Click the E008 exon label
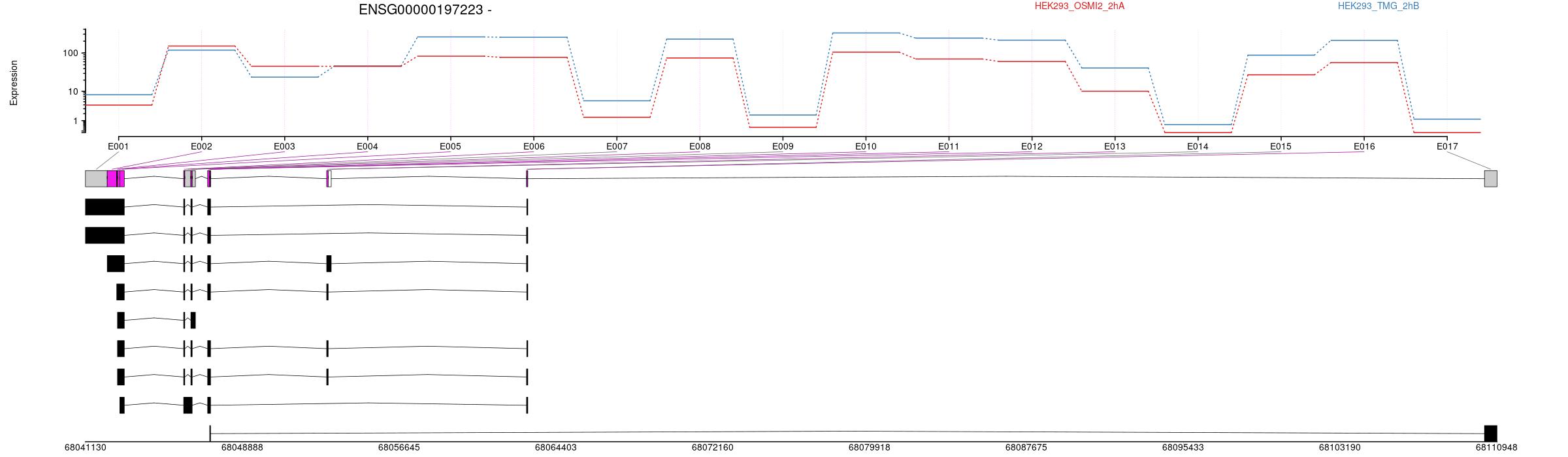1568x457 pixels. [700, 147]
